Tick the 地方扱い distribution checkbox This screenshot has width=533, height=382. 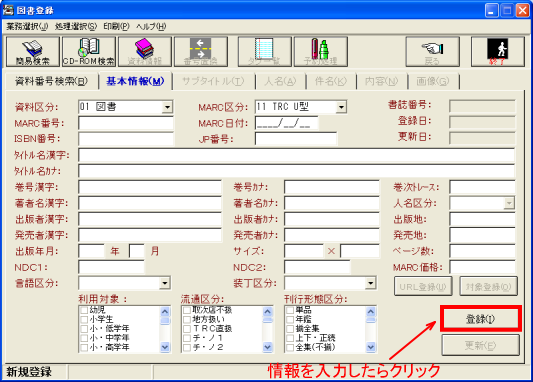pyautogui.click(x=187, y=319)
